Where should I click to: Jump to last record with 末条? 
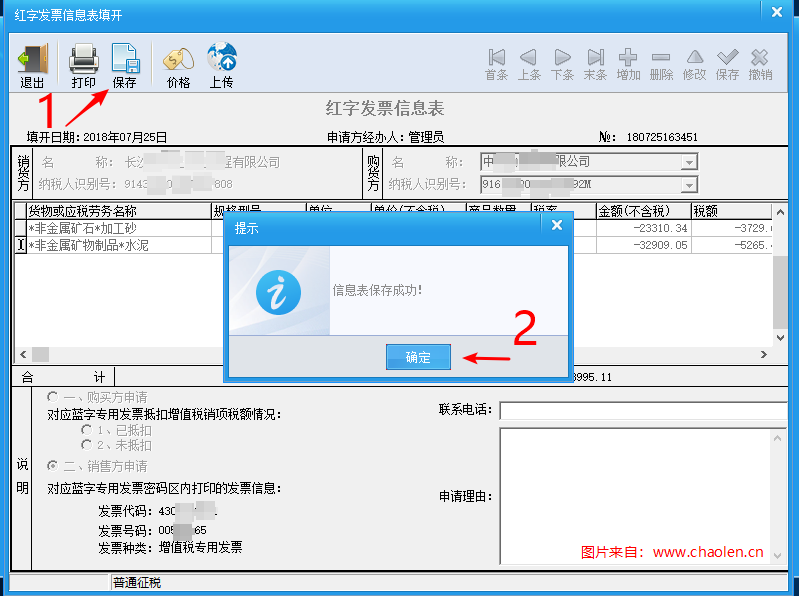[x=595, y=64]
